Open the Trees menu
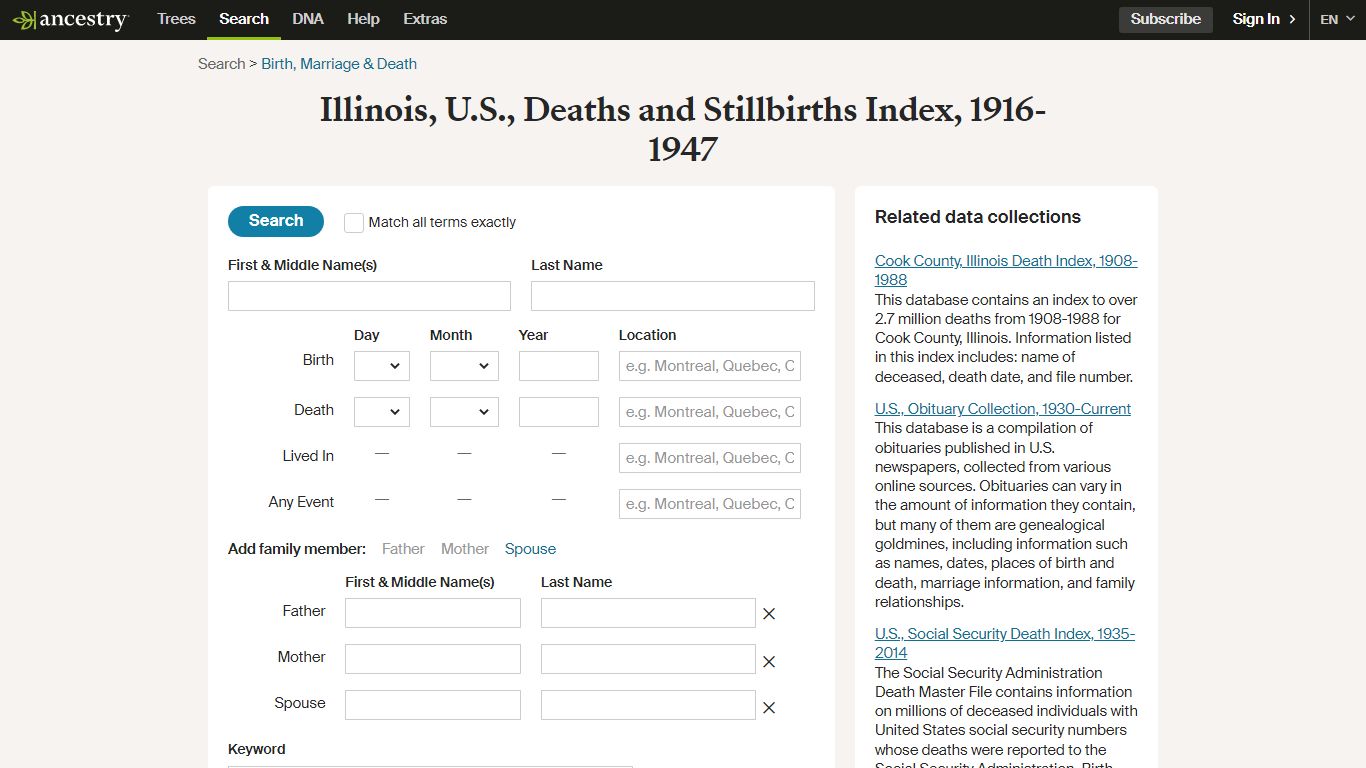The image size is (1366, 768). [x=176, y=19]
